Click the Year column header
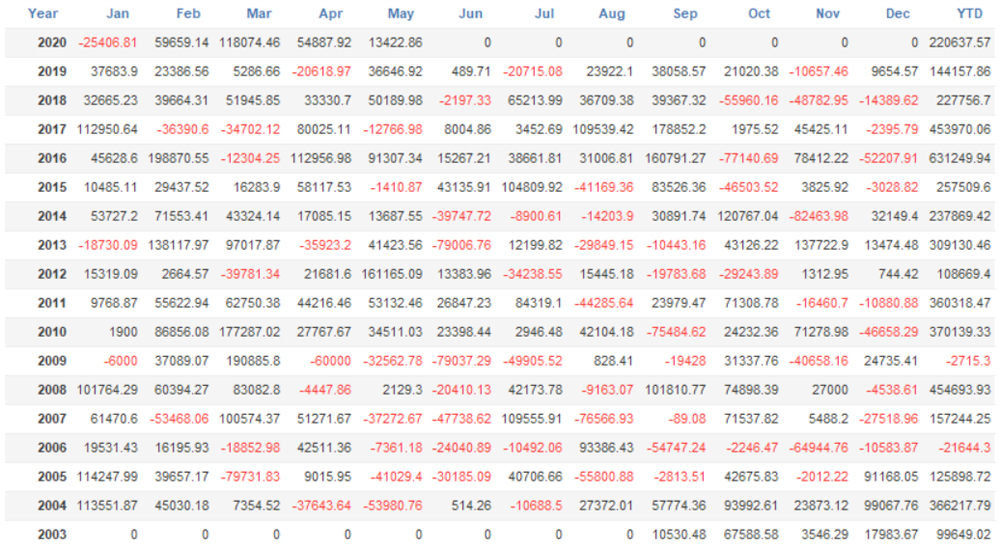Screen dimensions: 1000x547 point(43,14)
